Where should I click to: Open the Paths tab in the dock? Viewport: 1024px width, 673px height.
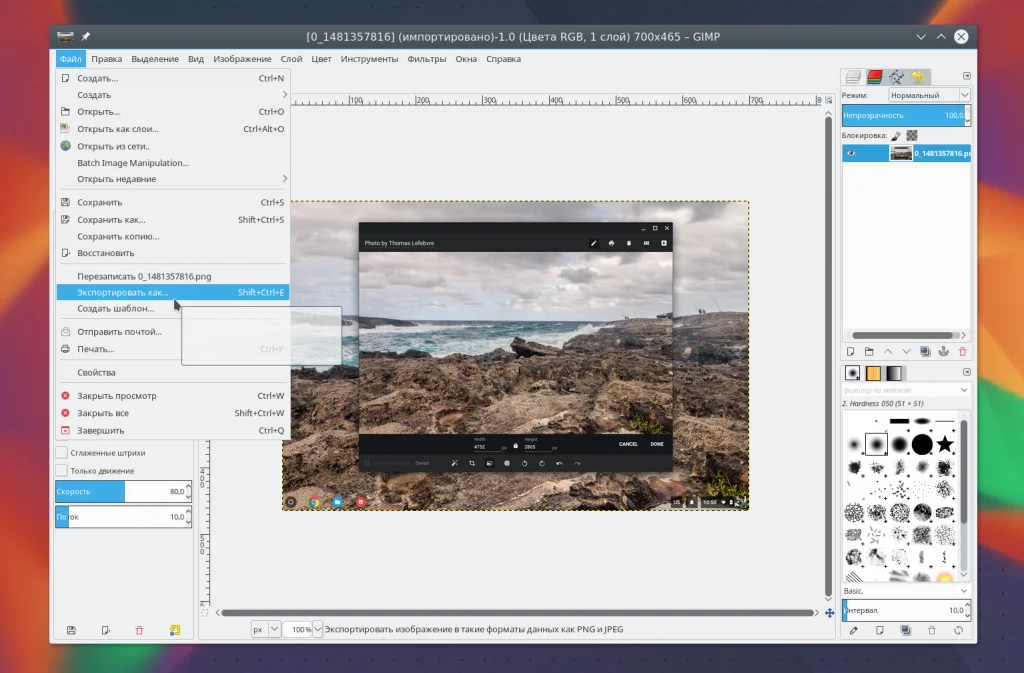[x=896, y=76]
